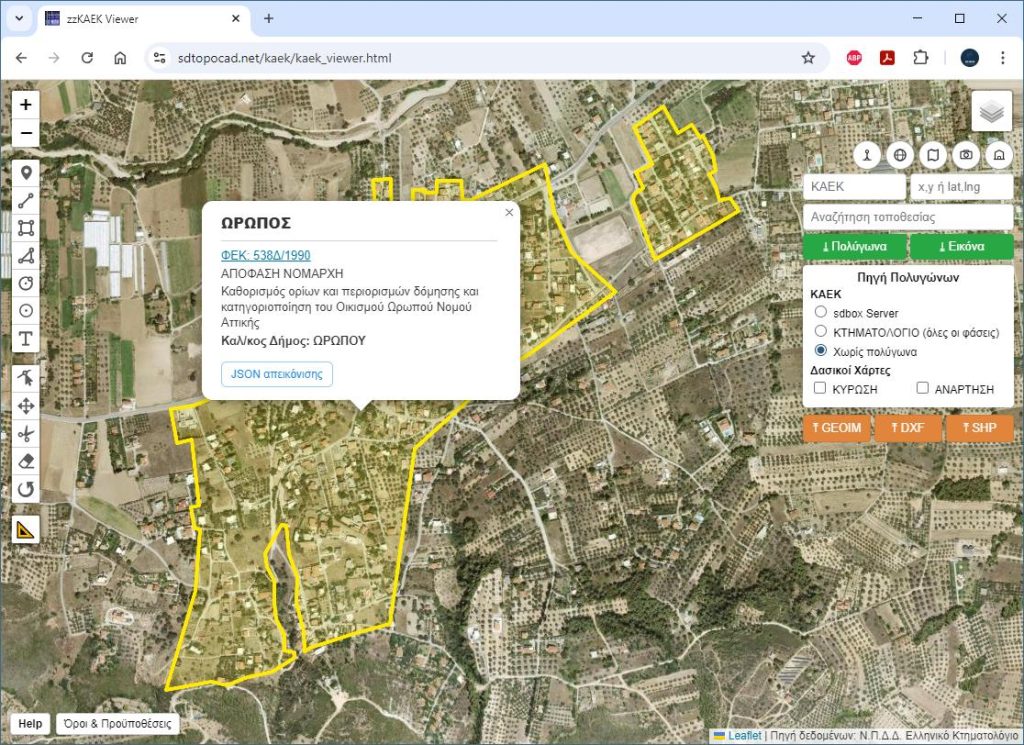The height and width of the screenshot is (745, 1024).
Task: Activate the edit vertices pointer tool
Action: pos(25,378)
